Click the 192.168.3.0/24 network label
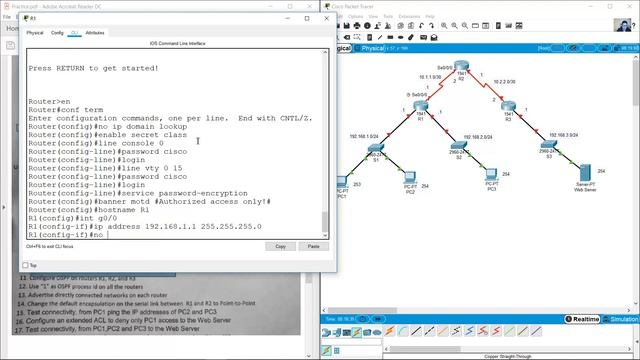The image size is (640, 360). coord(563,135)
